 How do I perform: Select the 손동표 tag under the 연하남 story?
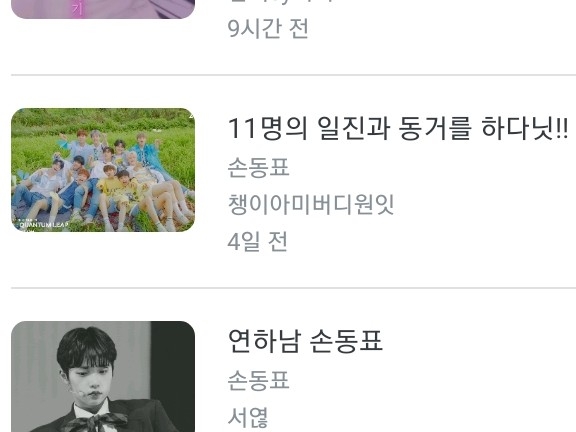pos(259,380)
